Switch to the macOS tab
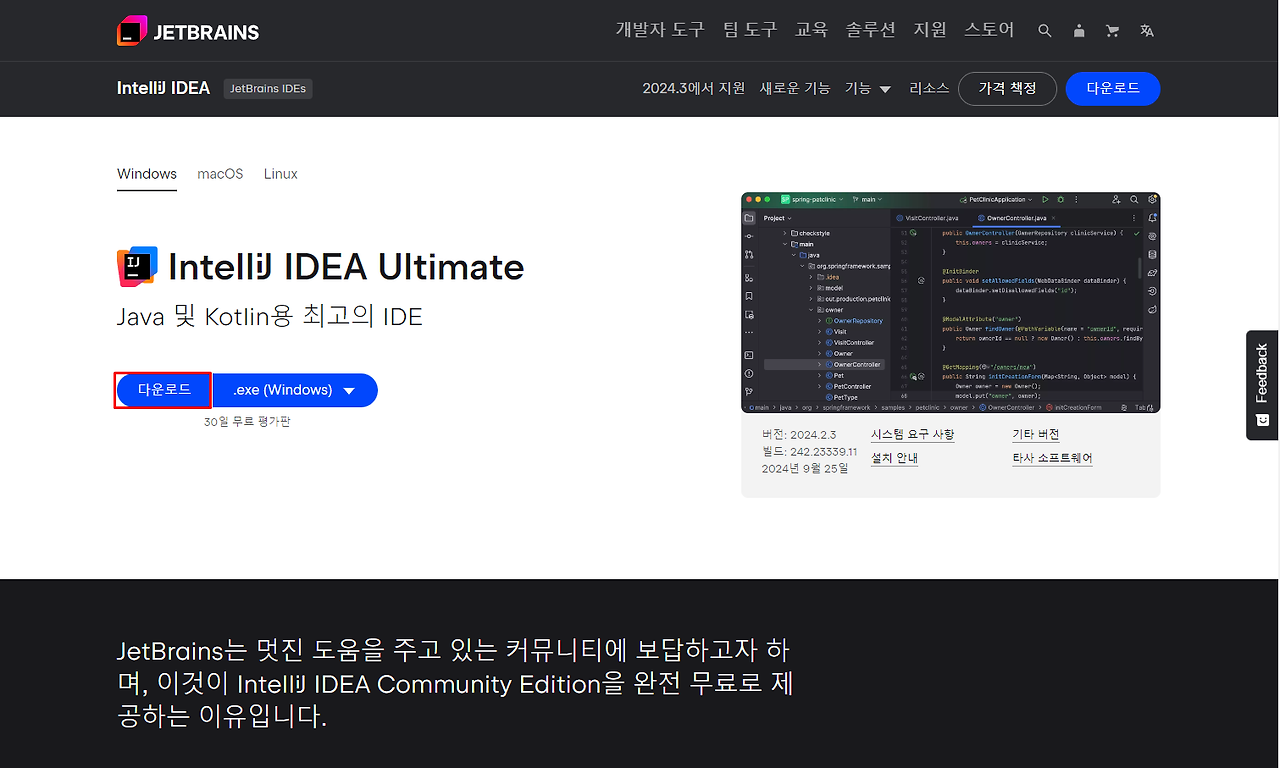1280x768 pixels. (220, 174)
